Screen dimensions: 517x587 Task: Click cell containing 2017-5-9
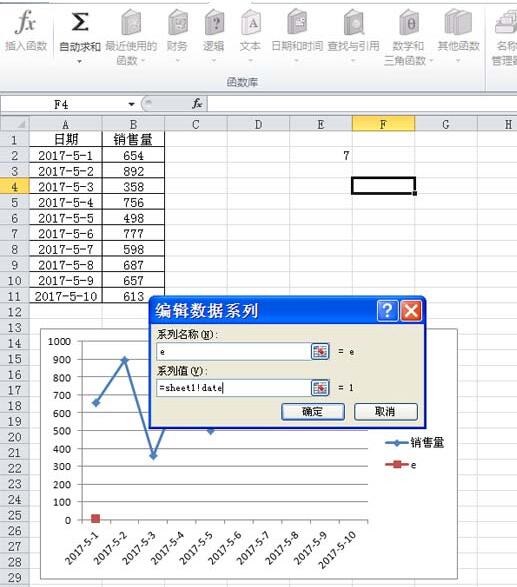point(66,280)
